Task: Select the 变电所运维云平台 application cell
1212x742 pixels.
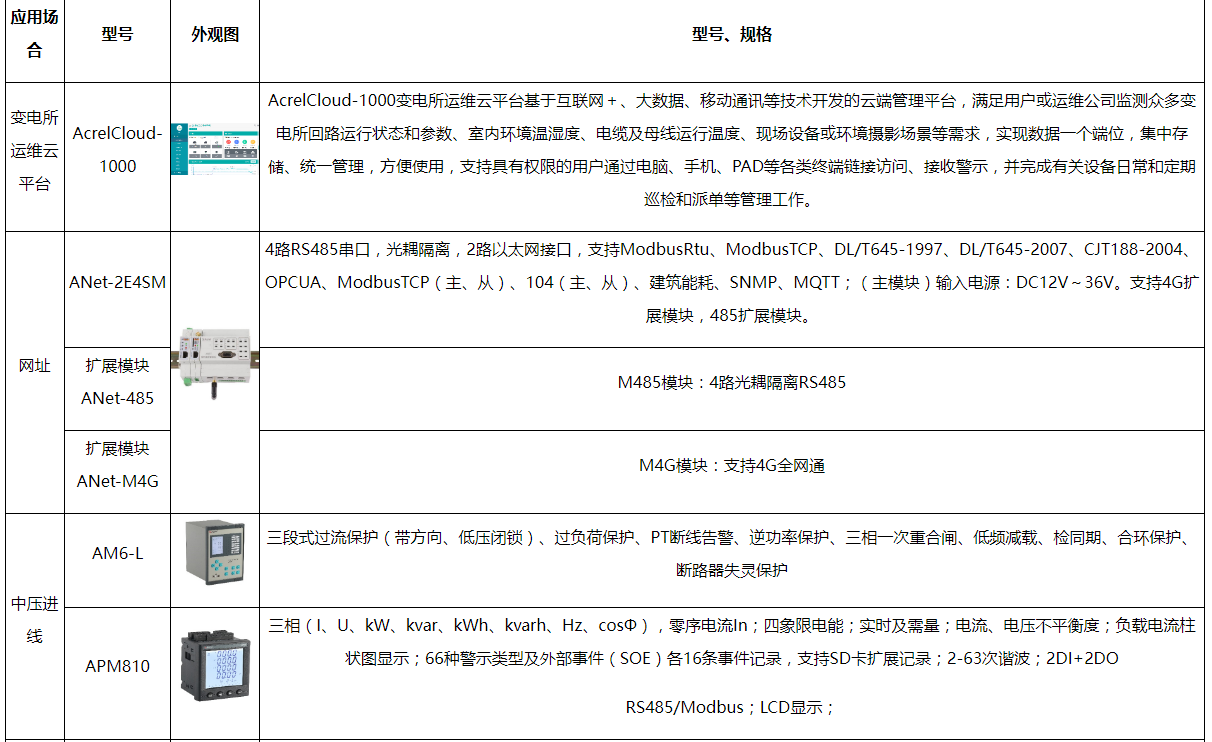Action: (x=34, y=150)
